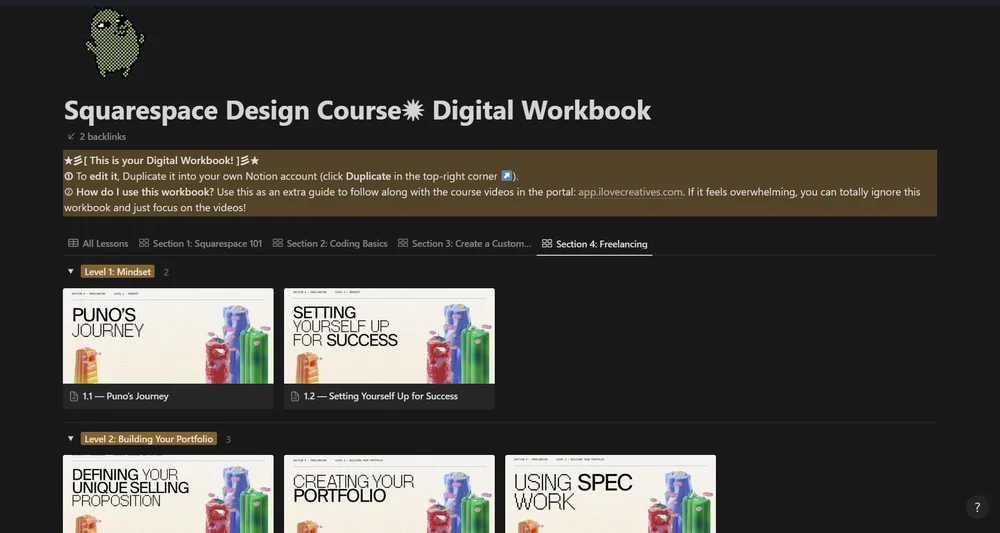
Task: Collapse the Level 2: Building Your Portfolio group
Action: (x=71, y=439)
